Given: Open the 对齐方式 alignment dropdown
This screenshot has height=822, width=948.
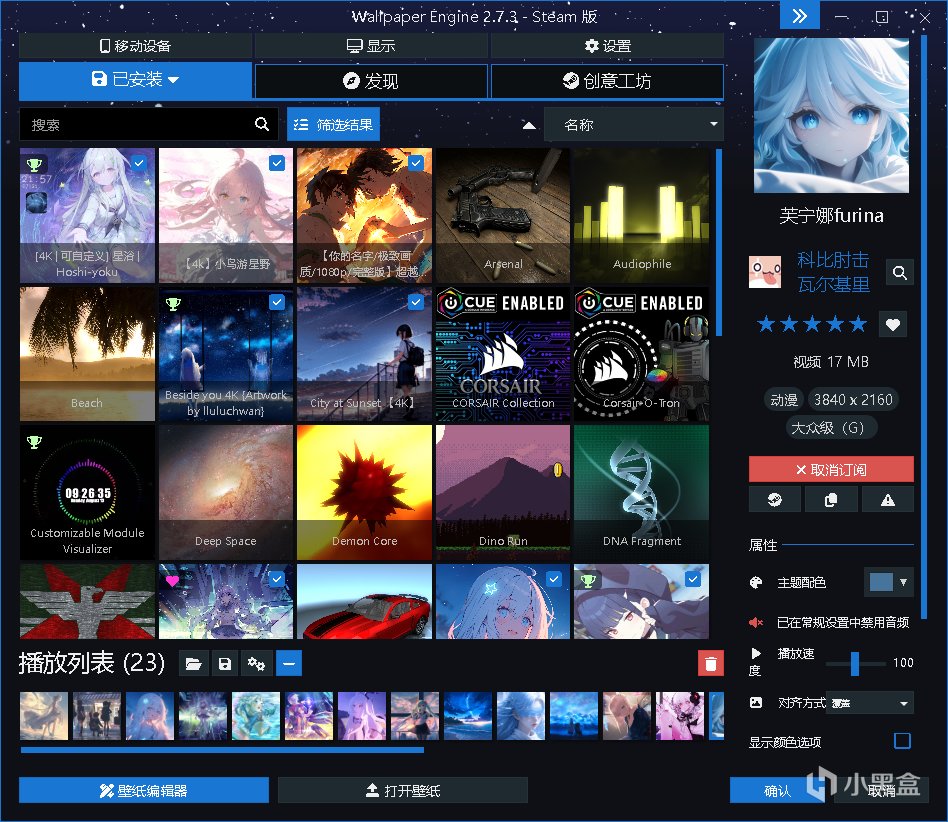Looking at the screenshot, I should tap(870, 703).
